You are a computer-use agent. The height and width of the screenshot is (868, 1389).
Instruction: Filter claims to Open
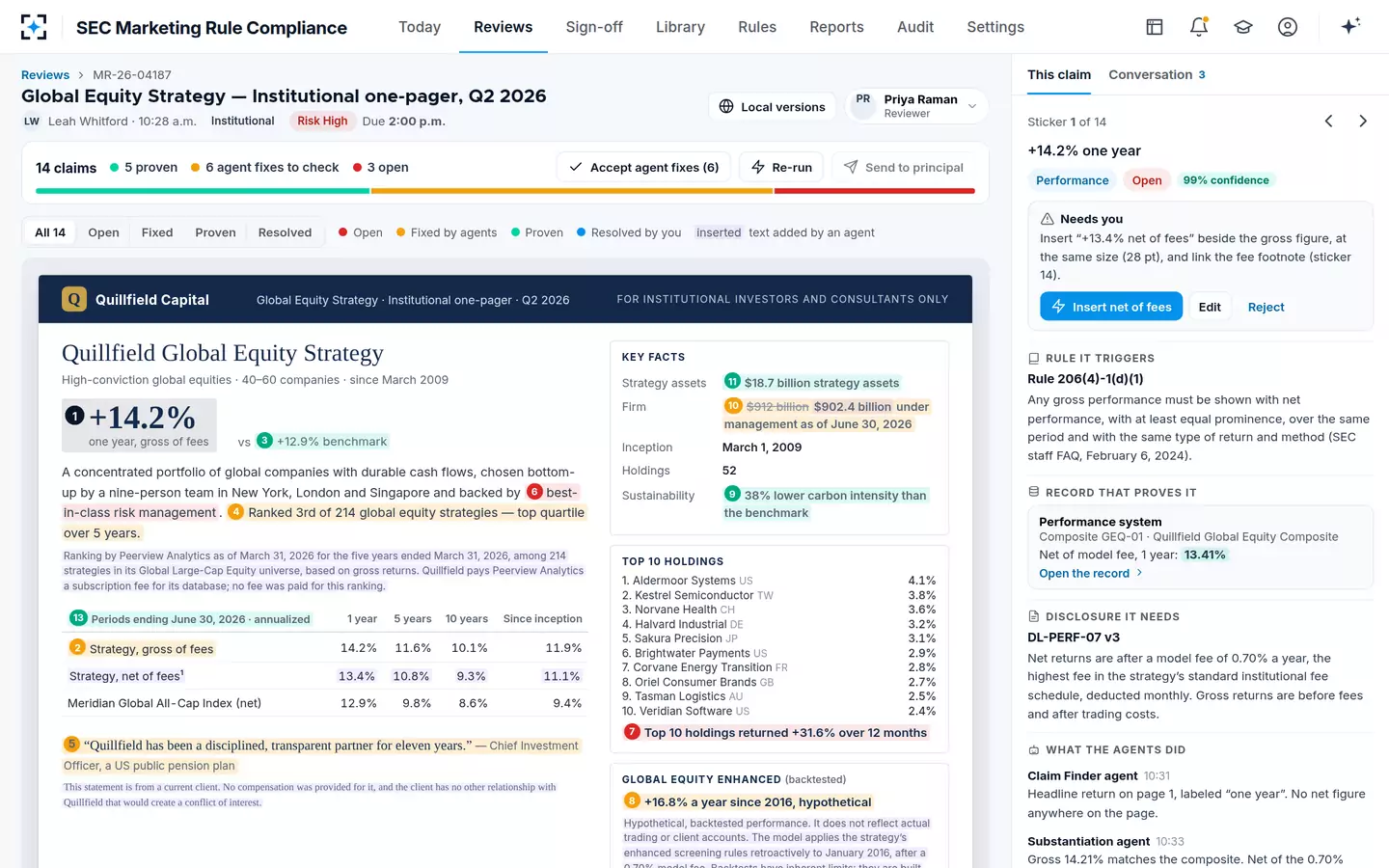[103, 232]
